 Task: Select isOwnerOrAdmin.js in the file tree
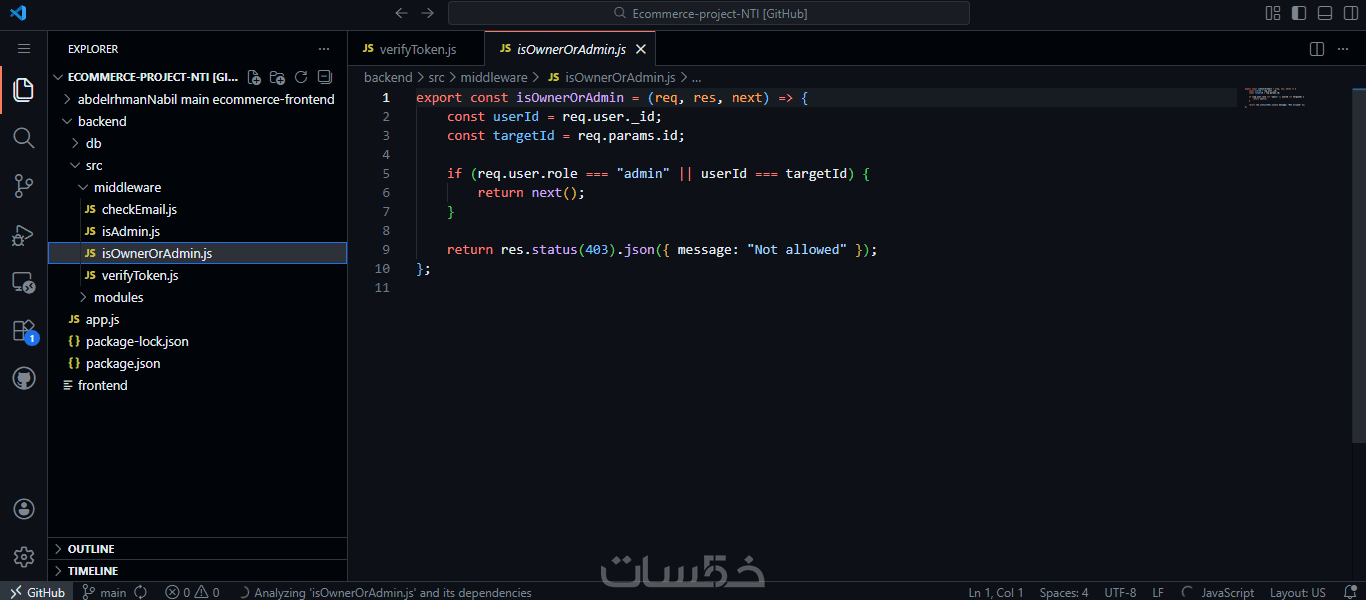tap(197, 253)
